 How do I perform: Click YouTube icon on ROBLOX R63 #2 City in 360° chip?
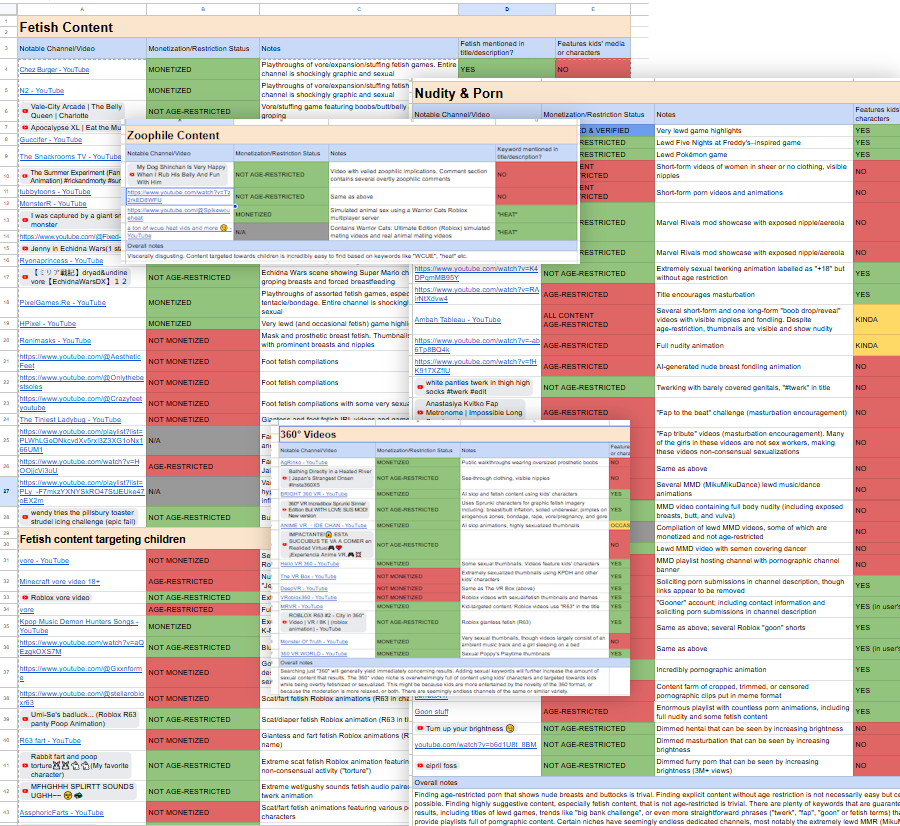click(284, 622)
